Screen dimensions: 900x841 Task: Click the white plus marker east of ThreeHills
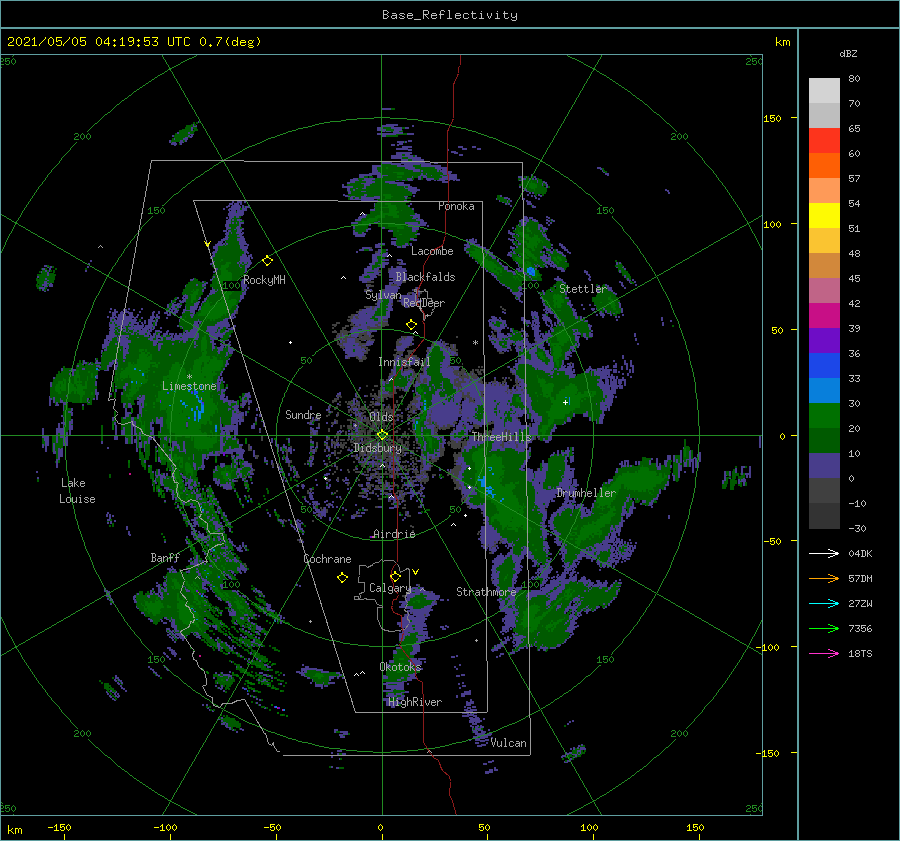click(x=565, y=402)
